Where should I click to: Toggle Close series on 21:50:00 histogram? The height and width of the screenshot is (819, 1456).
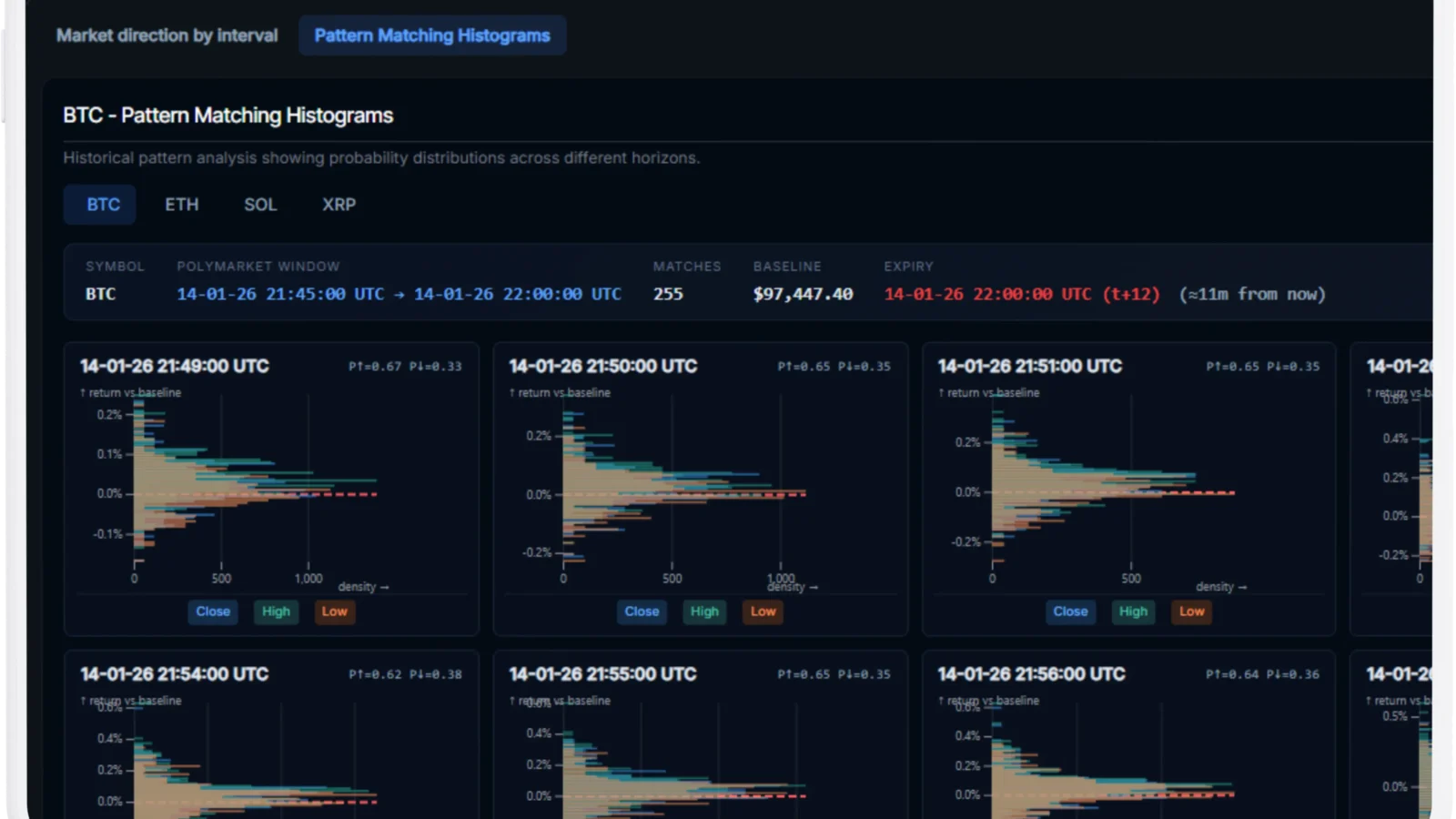[642, 612]
